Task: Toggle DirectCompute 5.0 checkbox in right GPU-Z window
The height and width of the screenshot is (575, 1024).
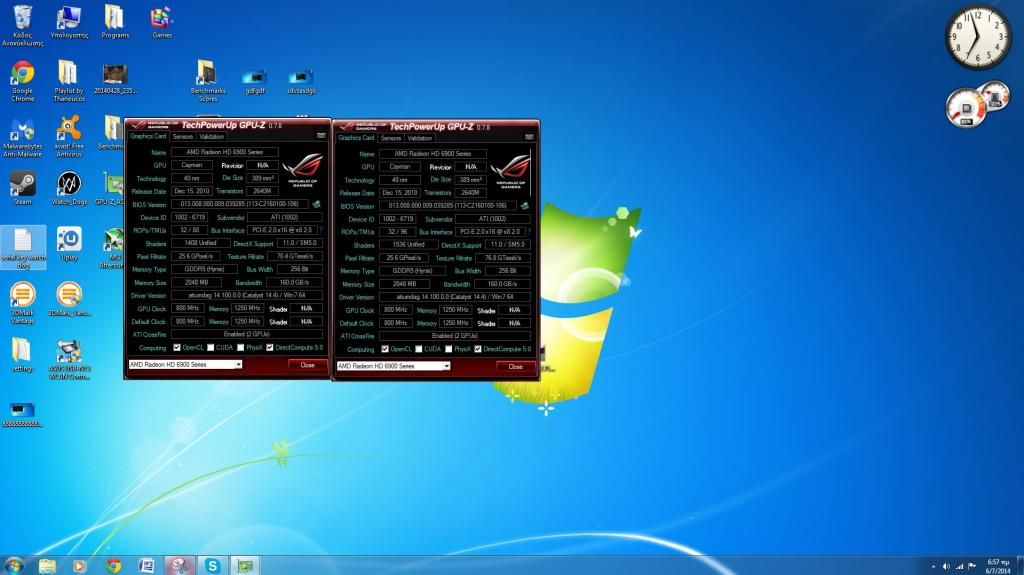Action: pyautogui.click(x=478, y=349)
